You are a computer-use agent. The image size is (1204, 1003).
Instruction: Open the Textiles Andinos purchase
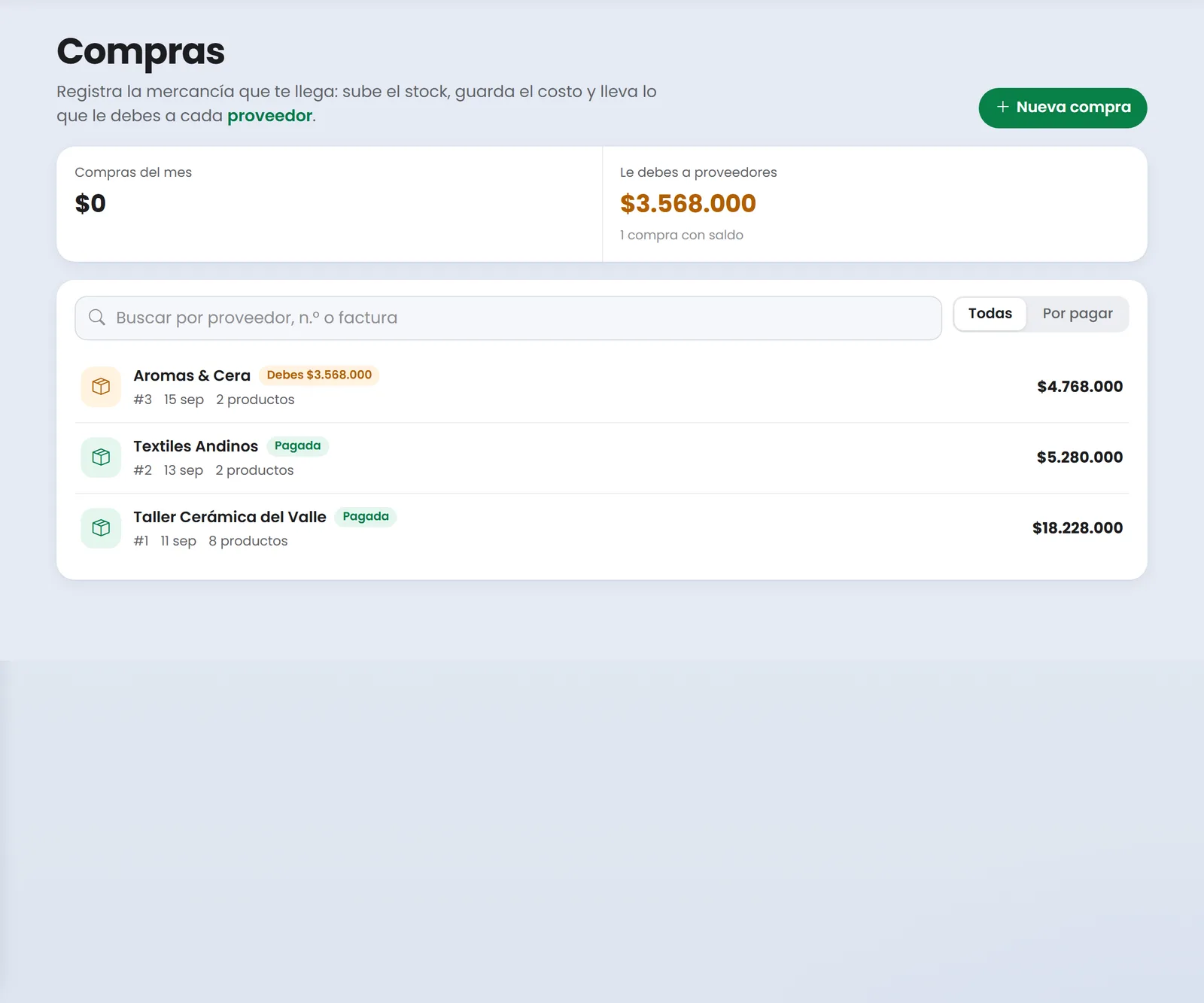pos(602,457)
